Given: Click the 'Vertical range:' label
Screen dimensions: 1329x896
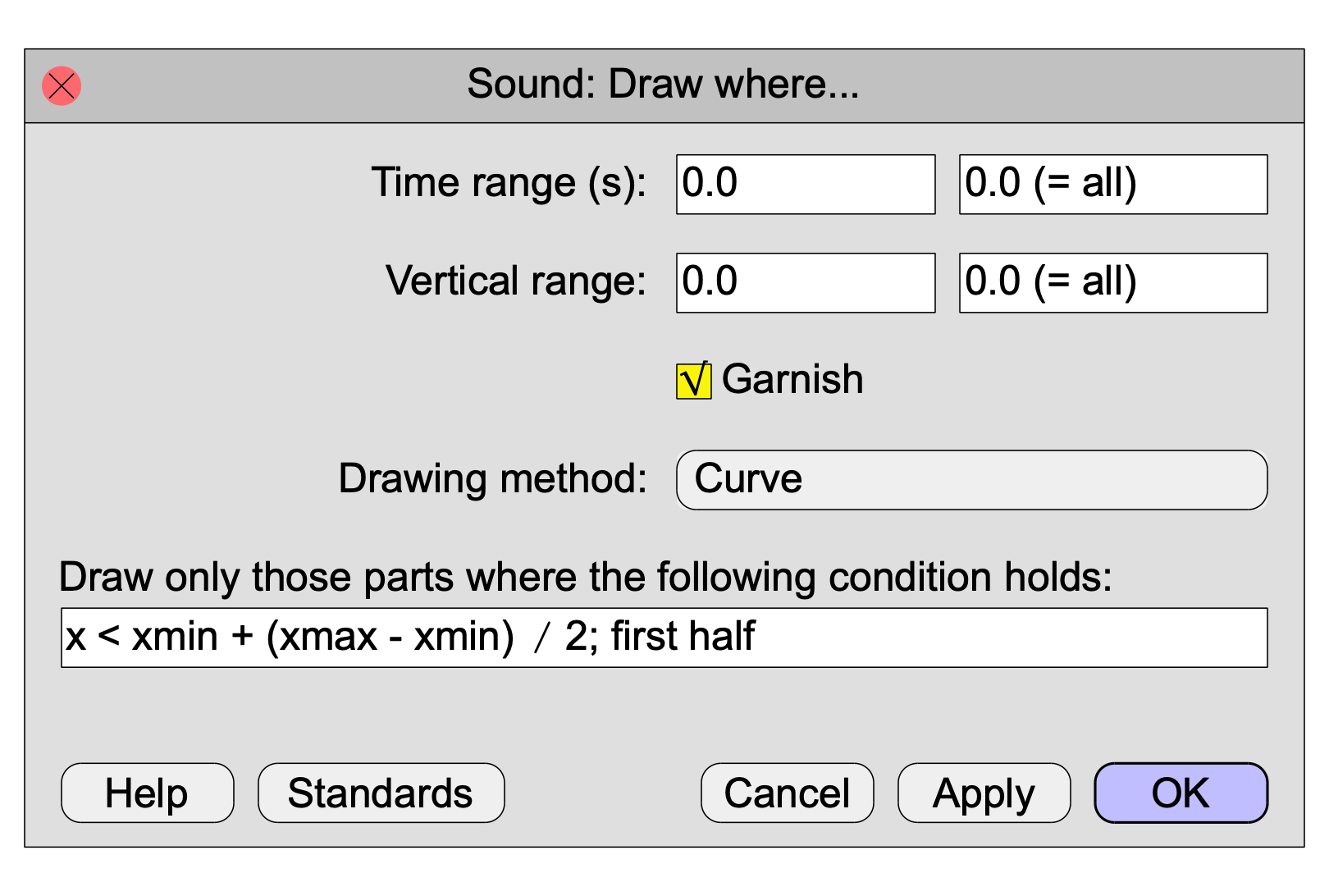Looking at the screenshot, I should pyautogui.click(x=516, y=281).
